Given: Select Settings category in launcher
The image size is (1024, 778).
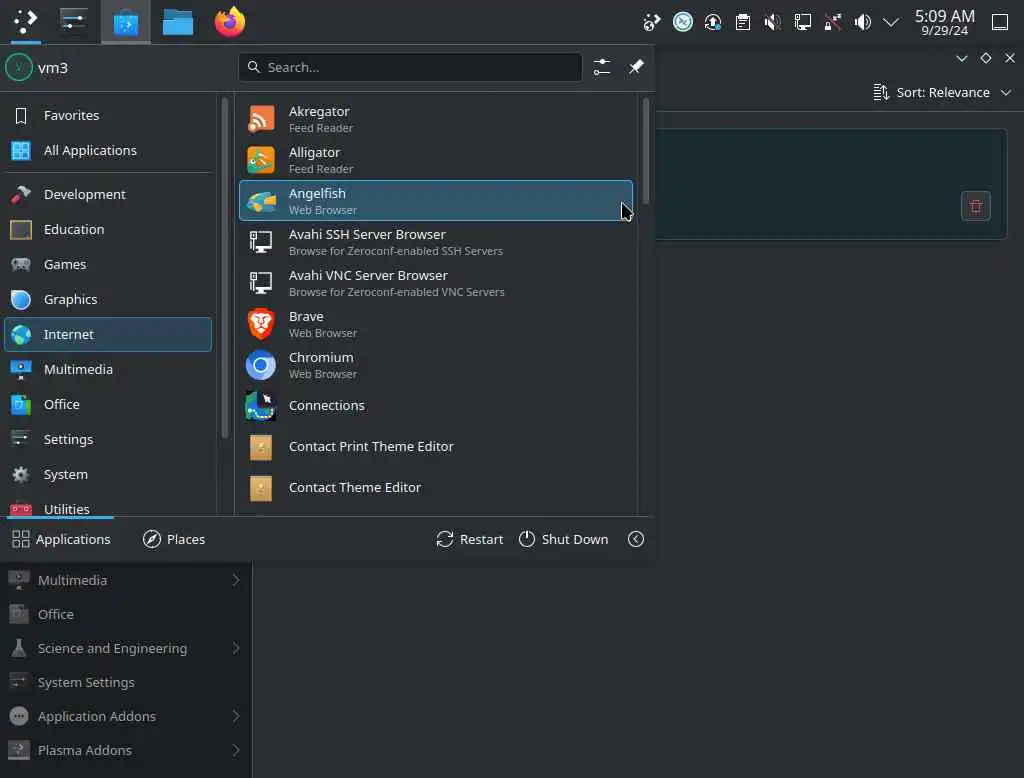Looking at the screenshot, I should [108, 439].
